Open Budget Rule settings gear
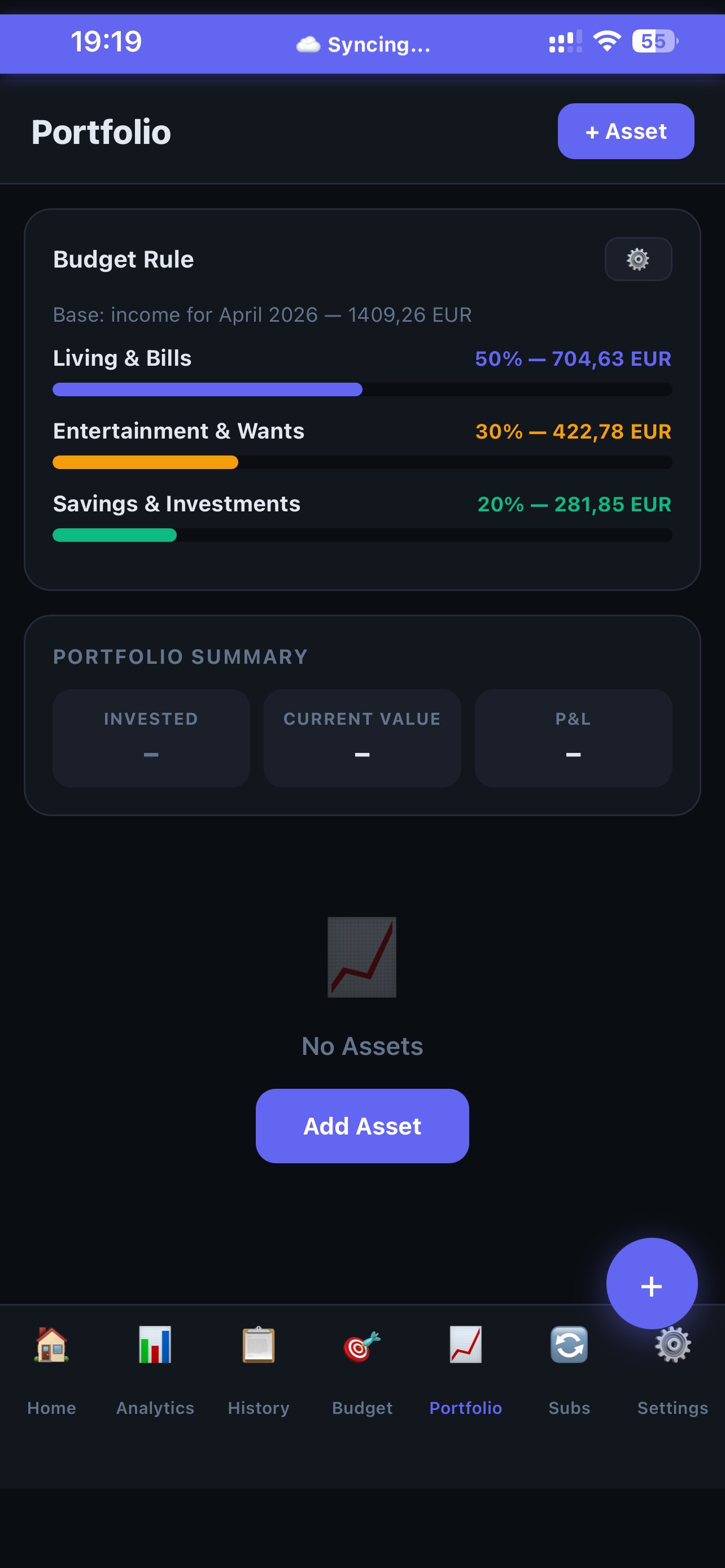Viewport: 725px width, 1568px height. [x=637, y=259]
